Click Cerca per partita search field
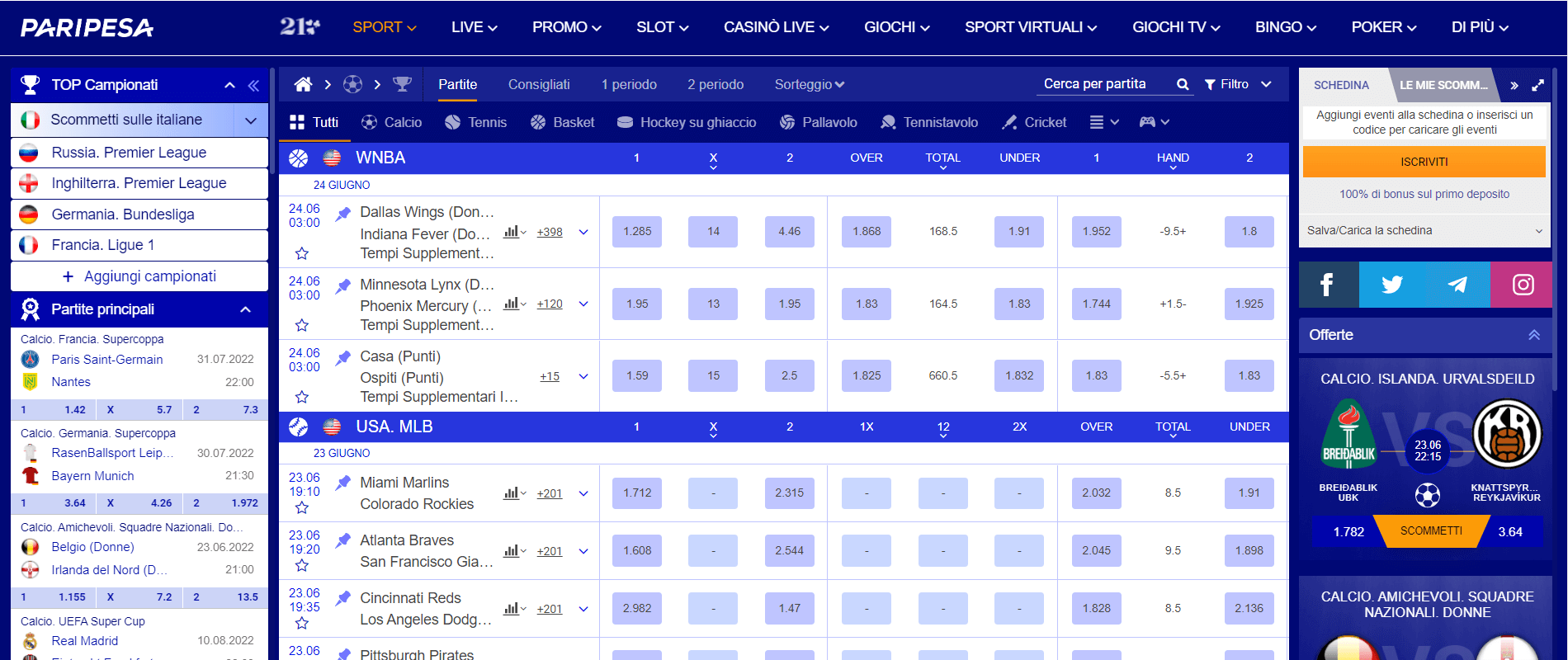 coord(1106,84)
